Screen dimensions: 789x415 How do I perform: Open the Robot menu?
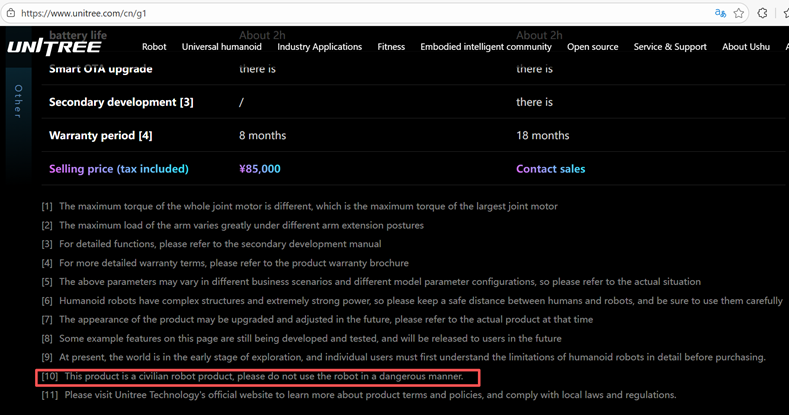click(x=154, y=47)
